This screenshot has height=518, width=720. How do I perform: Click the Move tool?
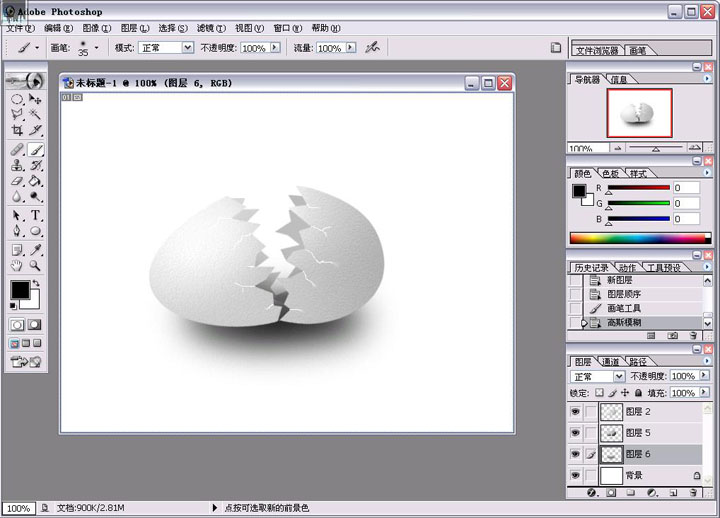point(36,99)
